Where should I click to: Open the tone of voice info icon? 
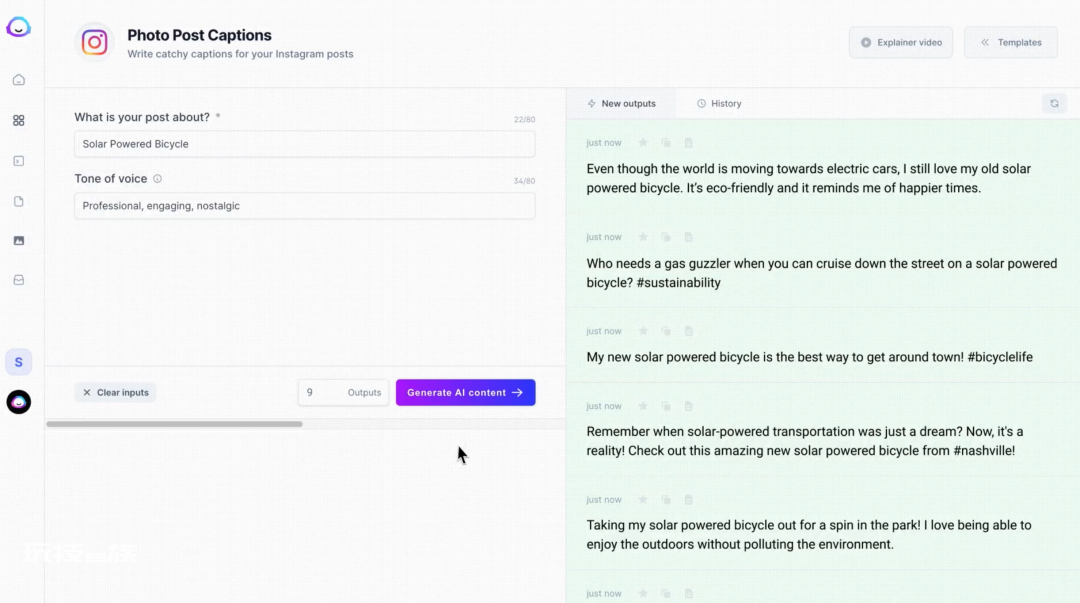pos(157,178)
